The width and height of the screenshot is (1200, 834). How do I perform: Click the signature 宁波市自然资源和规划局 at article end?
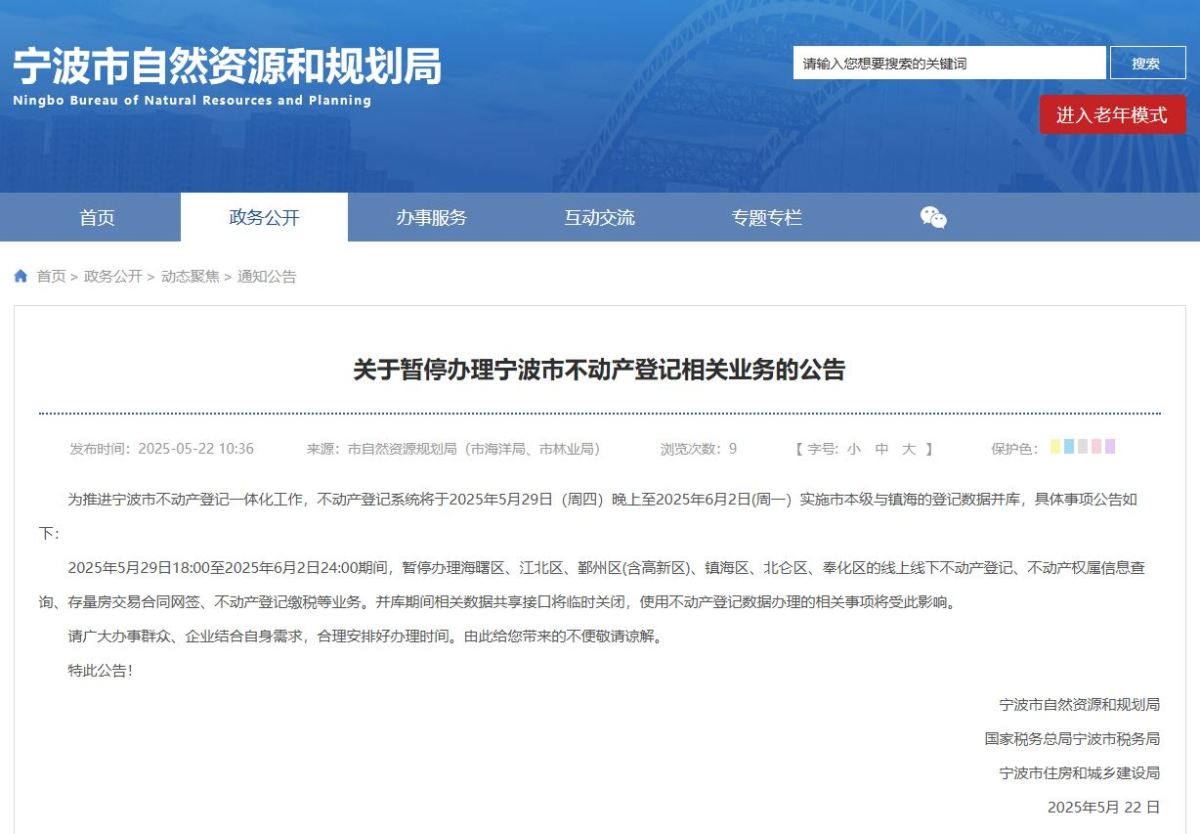click(x=1080, y=705)
